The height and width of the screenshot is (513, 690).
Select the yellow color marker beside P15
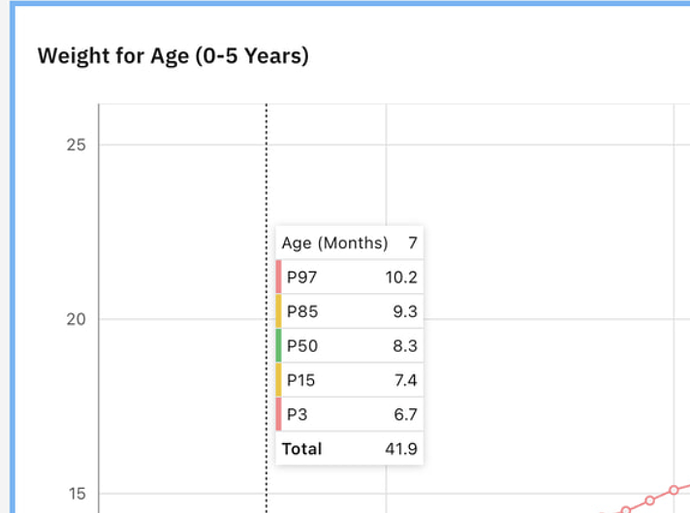tap(279, 380)
